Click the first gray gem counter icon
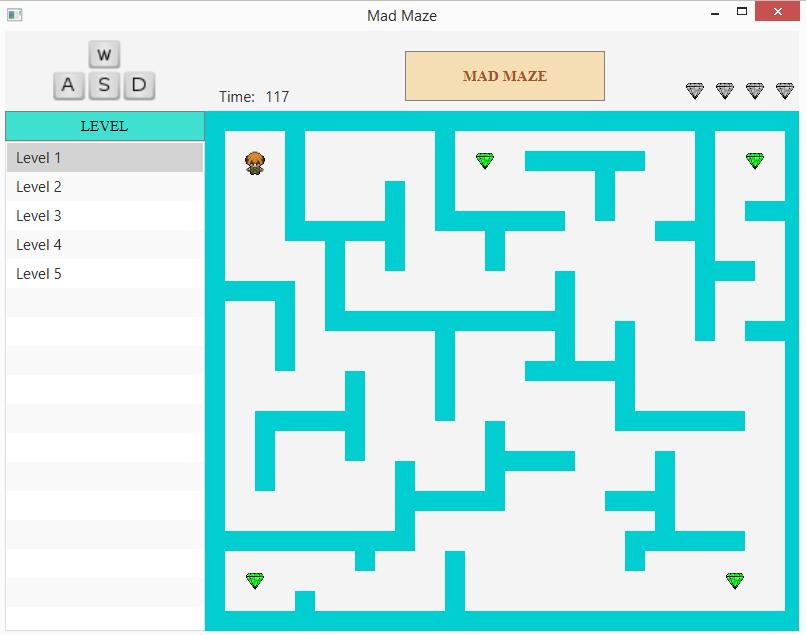 pyautogui.click(x=694, y=90)
